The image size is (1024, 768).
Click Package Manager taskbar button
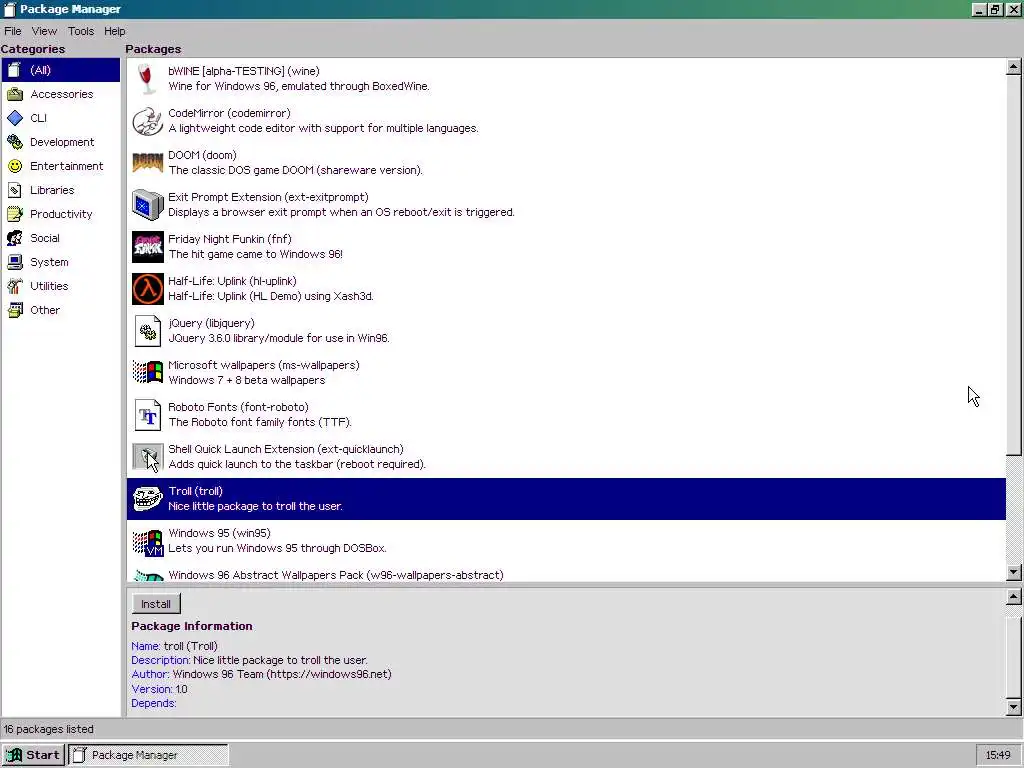pos(149,755)
